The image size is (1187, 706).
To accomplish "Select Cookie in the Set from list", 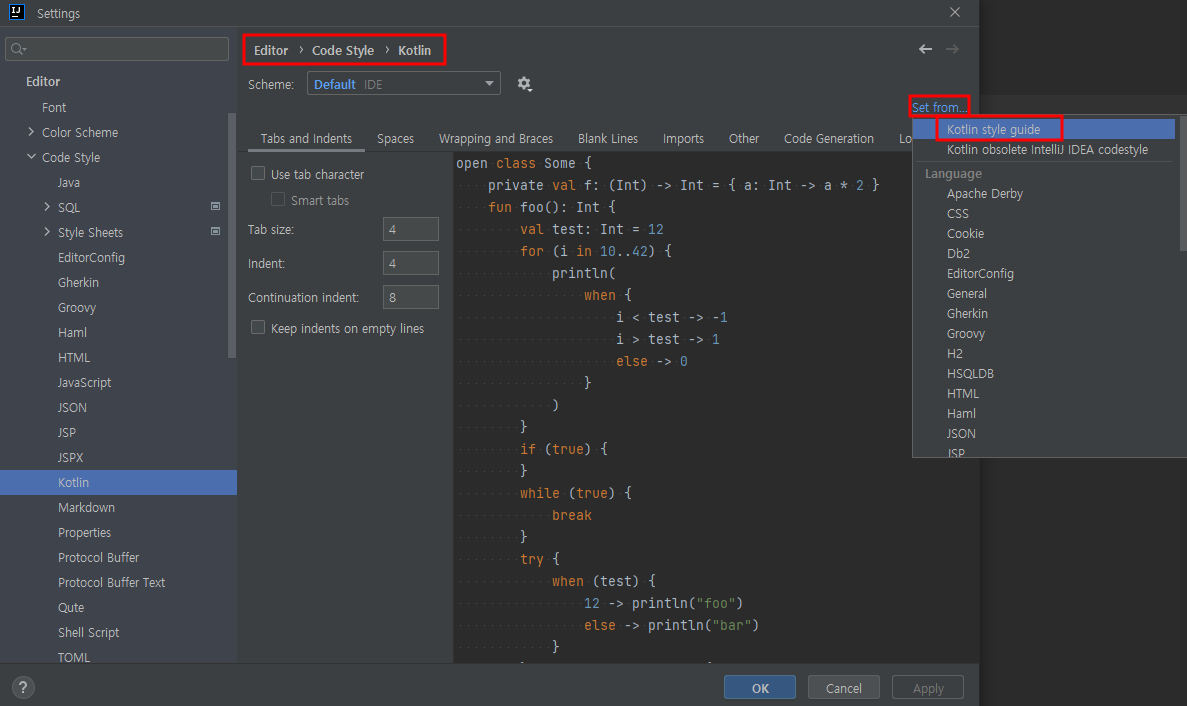I will pyautogui.click(x=965, y=234).
